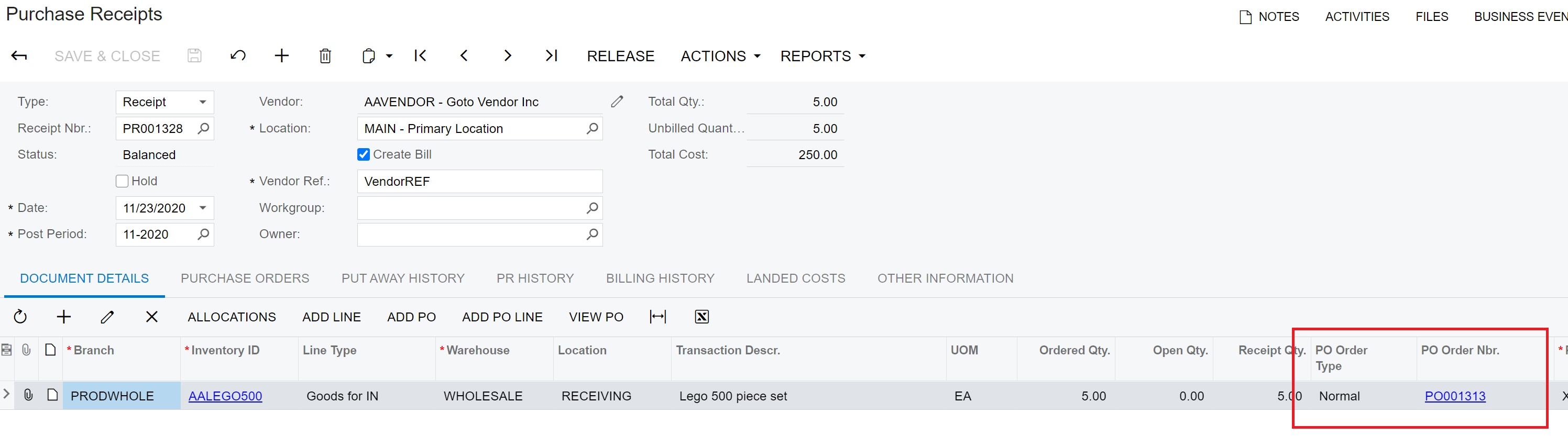1568x447 pixels.
Task: Click the undo (cancel changes) icon
Action: pyautogui.click(x=238, y=56)
